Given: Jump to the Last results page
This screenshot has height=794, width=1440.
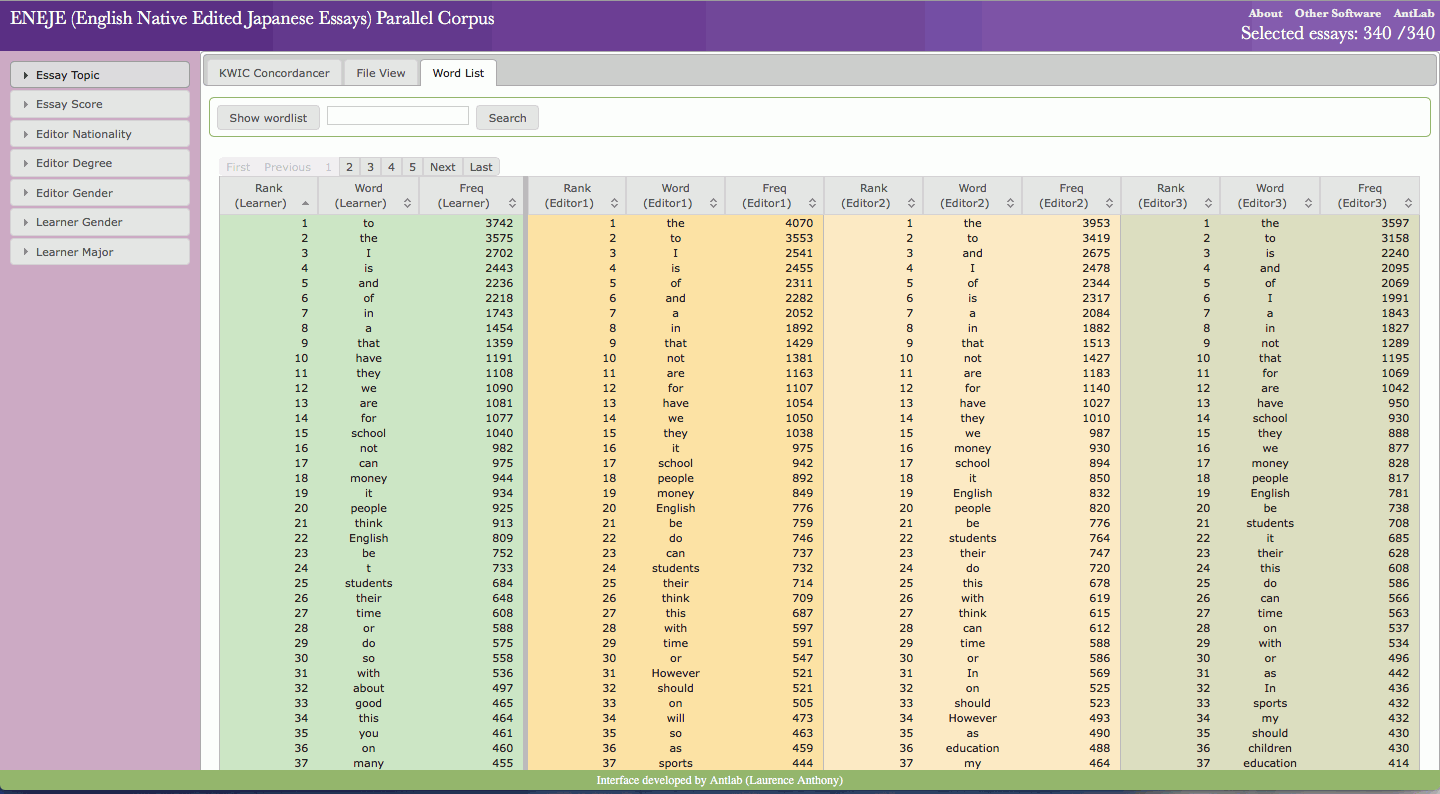Looking at the screenshot, I should [481, 167].
